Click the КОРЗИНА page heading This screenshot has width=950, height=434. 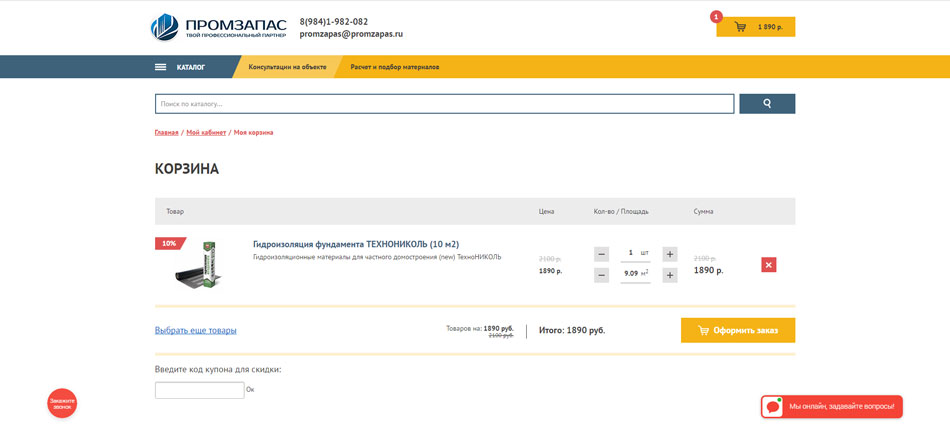187,170
